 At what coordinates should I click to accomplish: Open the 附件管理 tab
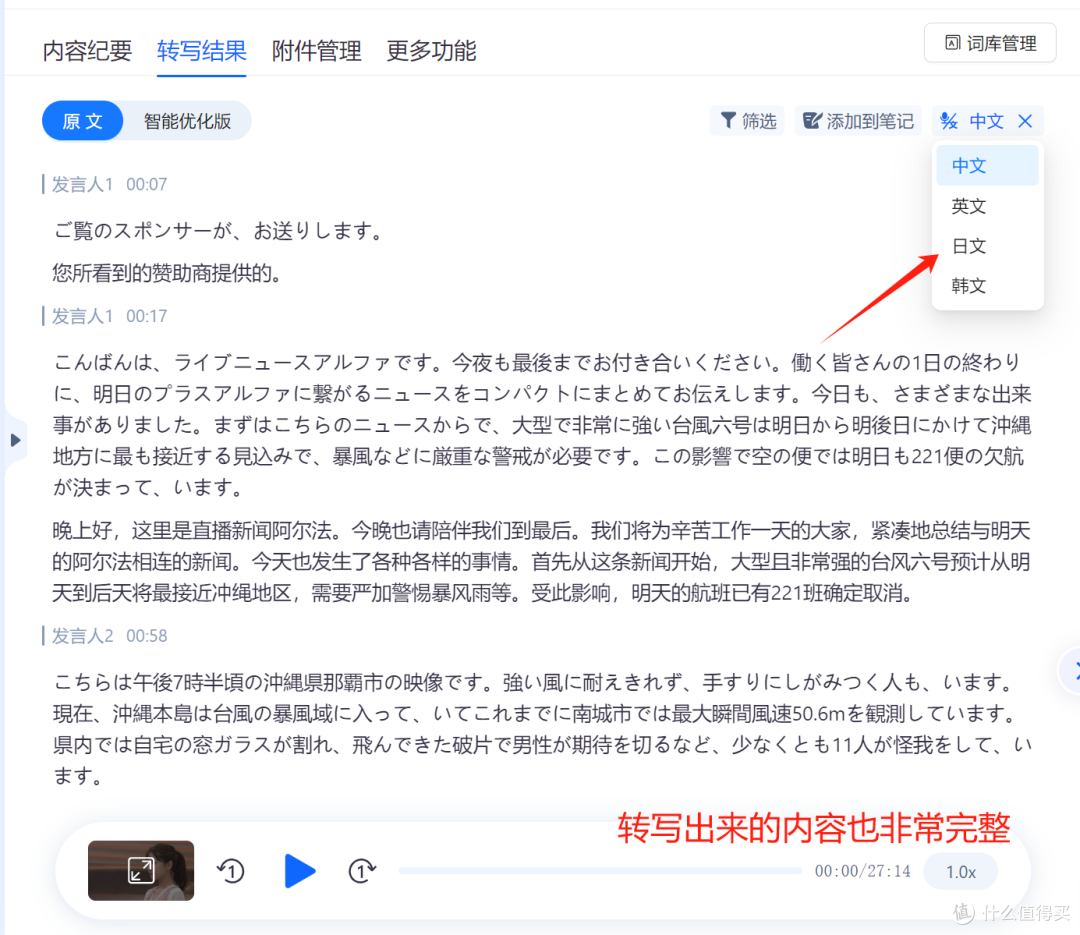pos(316,50)
